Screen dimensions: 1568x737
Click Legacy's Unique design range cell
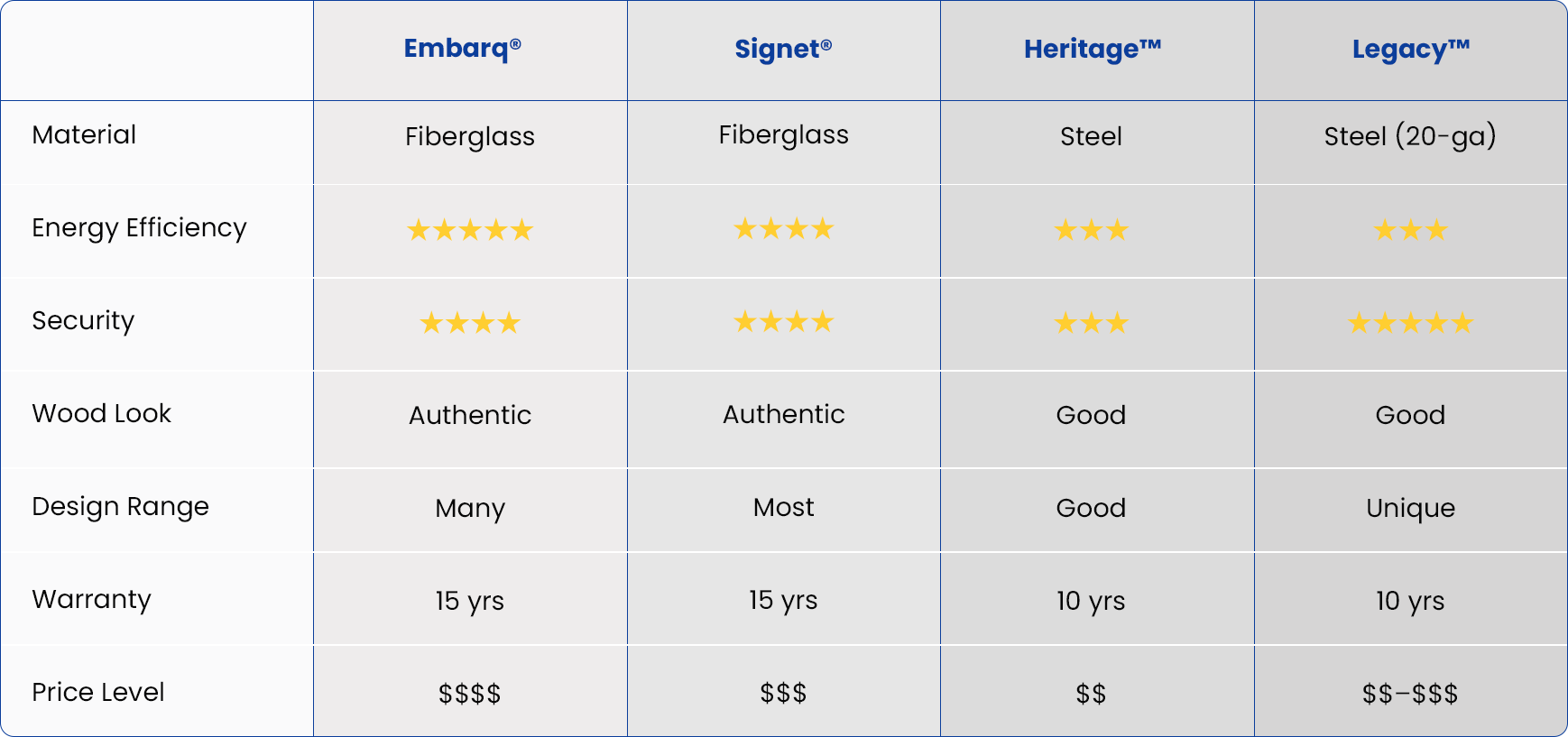tap(1410, 509)
